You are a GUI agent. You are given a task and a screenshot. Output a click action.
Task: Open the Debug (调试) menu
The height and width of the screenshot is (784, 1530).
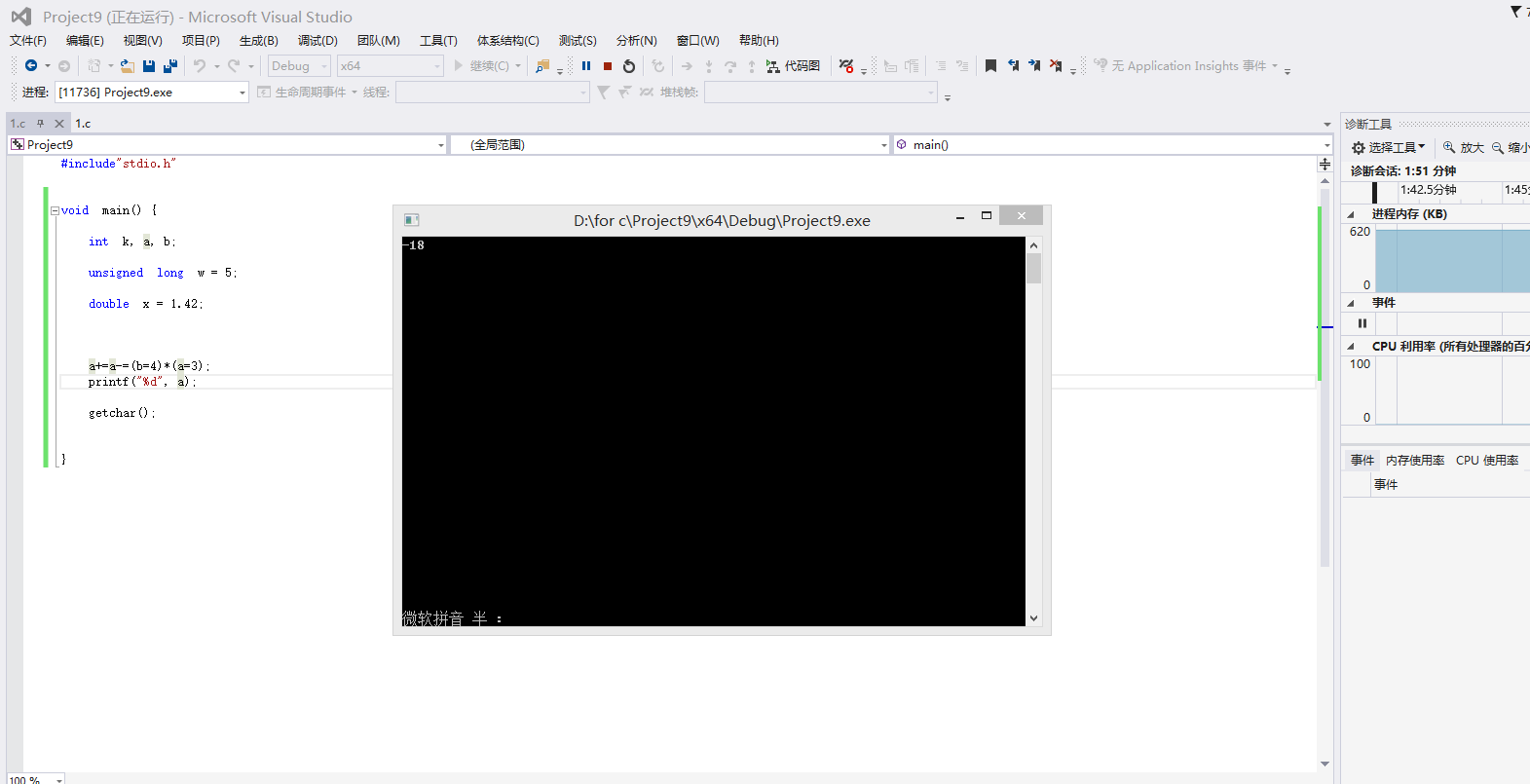[317, 41]
